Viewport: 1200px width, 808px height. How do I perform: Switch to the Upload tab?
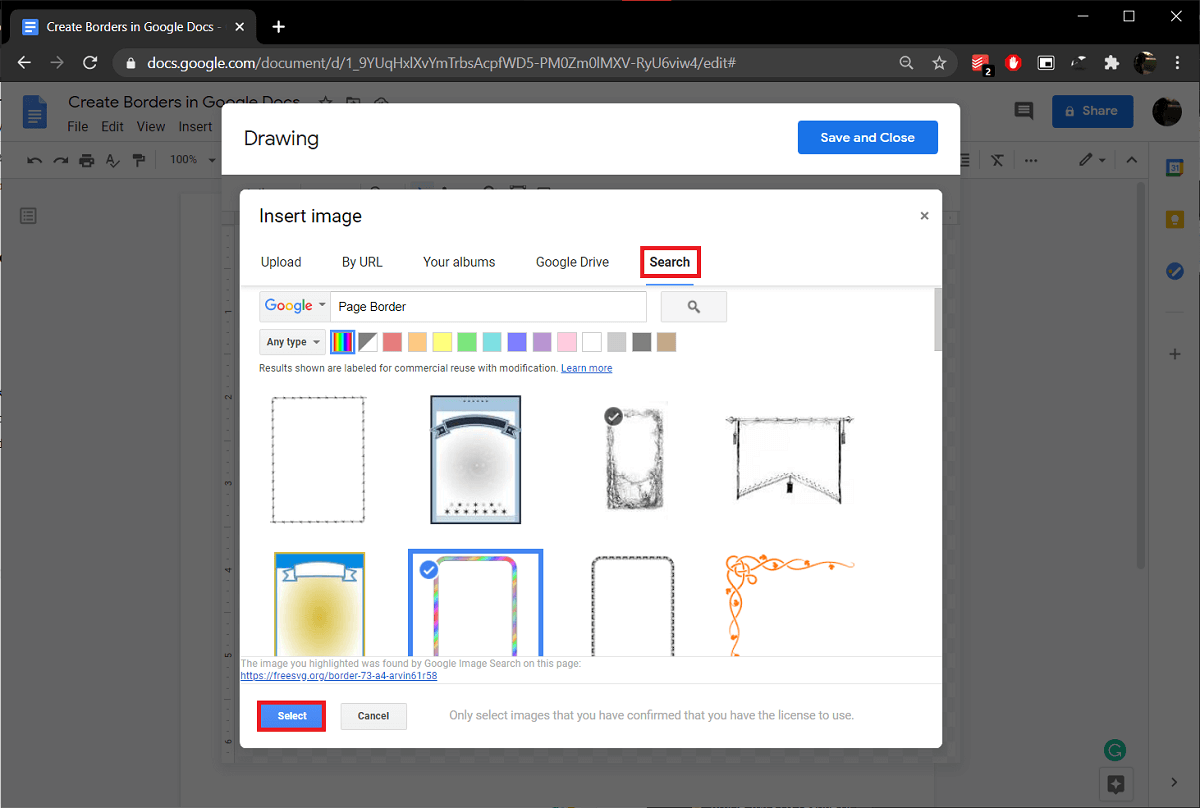281,262
